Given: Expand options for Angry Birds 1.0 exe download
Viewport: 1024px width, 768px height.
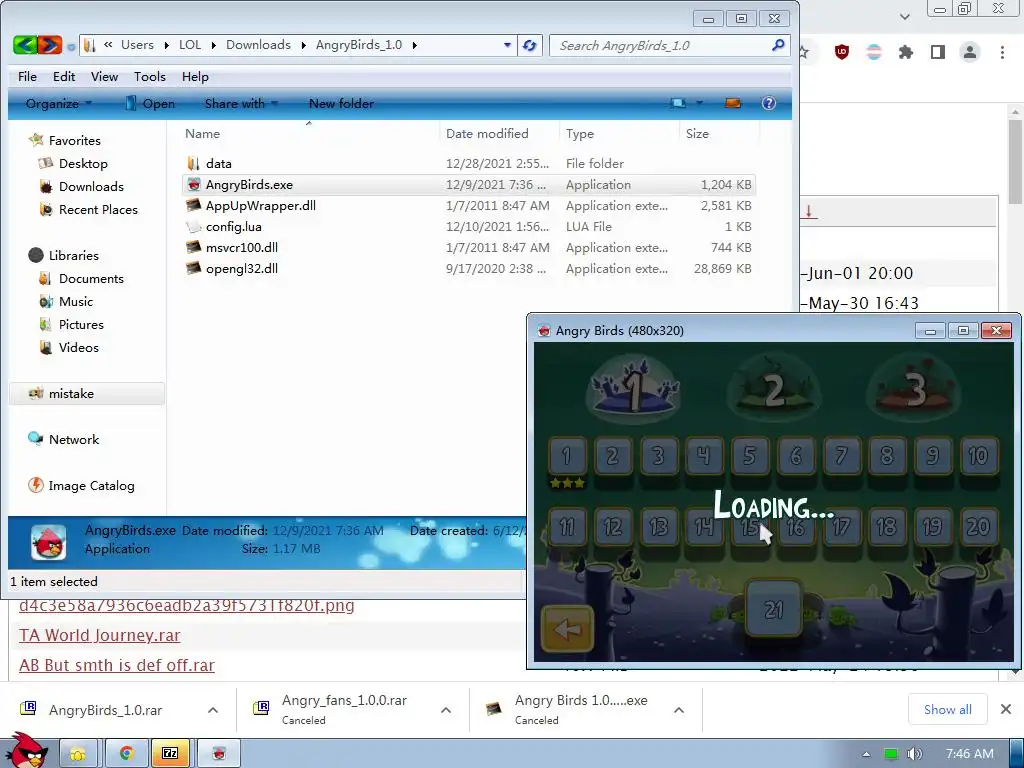Looking at the screenshot, I should [x=679, y=710].
